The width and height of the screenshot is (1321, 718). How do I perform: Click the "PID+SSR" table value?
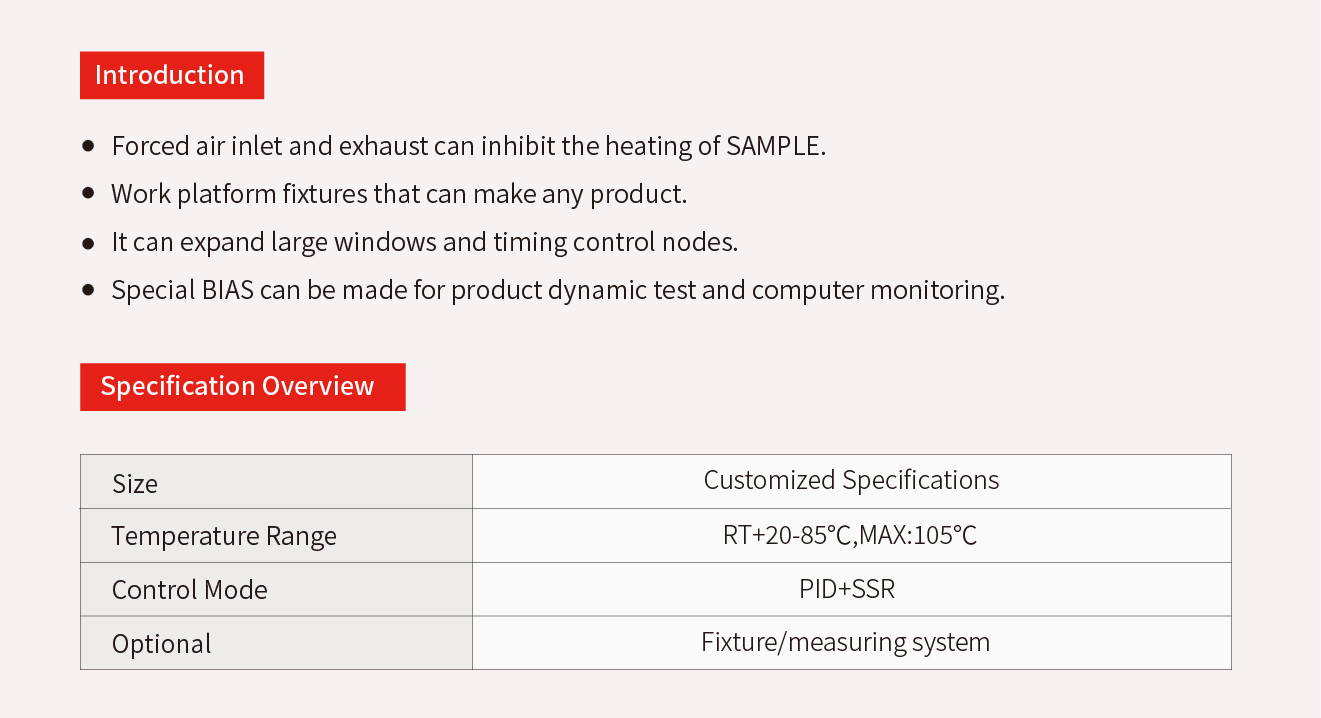(847, 589)
